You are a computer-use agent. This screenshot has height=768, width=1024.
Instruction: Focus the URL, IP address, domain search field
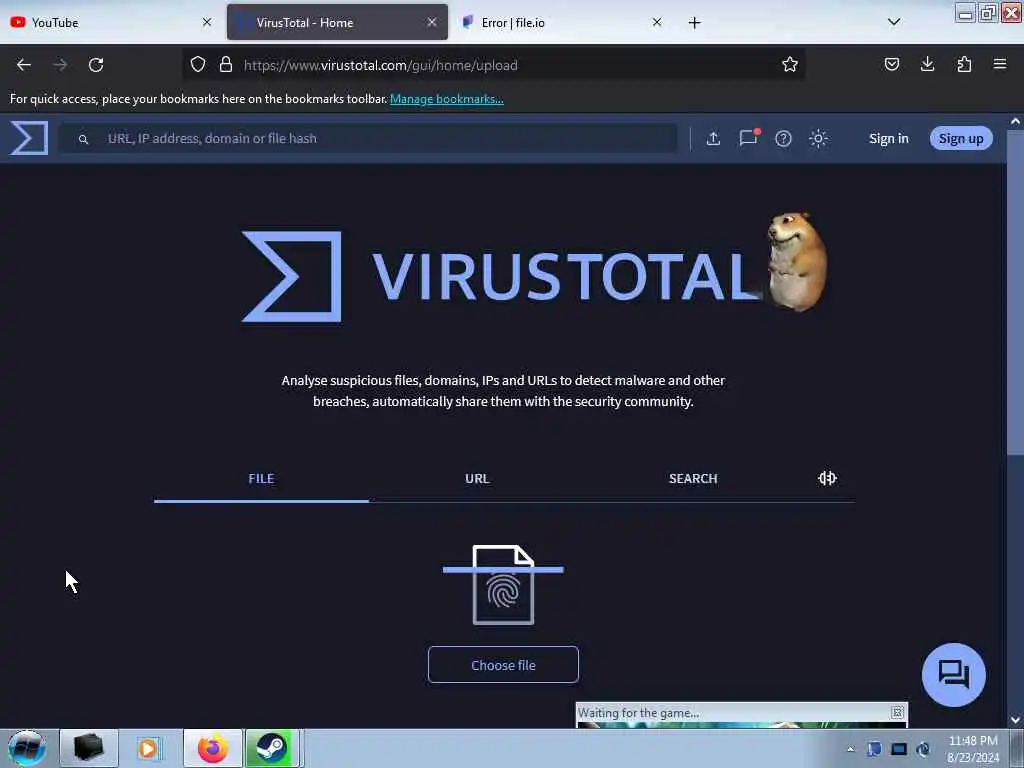point(369,138)
